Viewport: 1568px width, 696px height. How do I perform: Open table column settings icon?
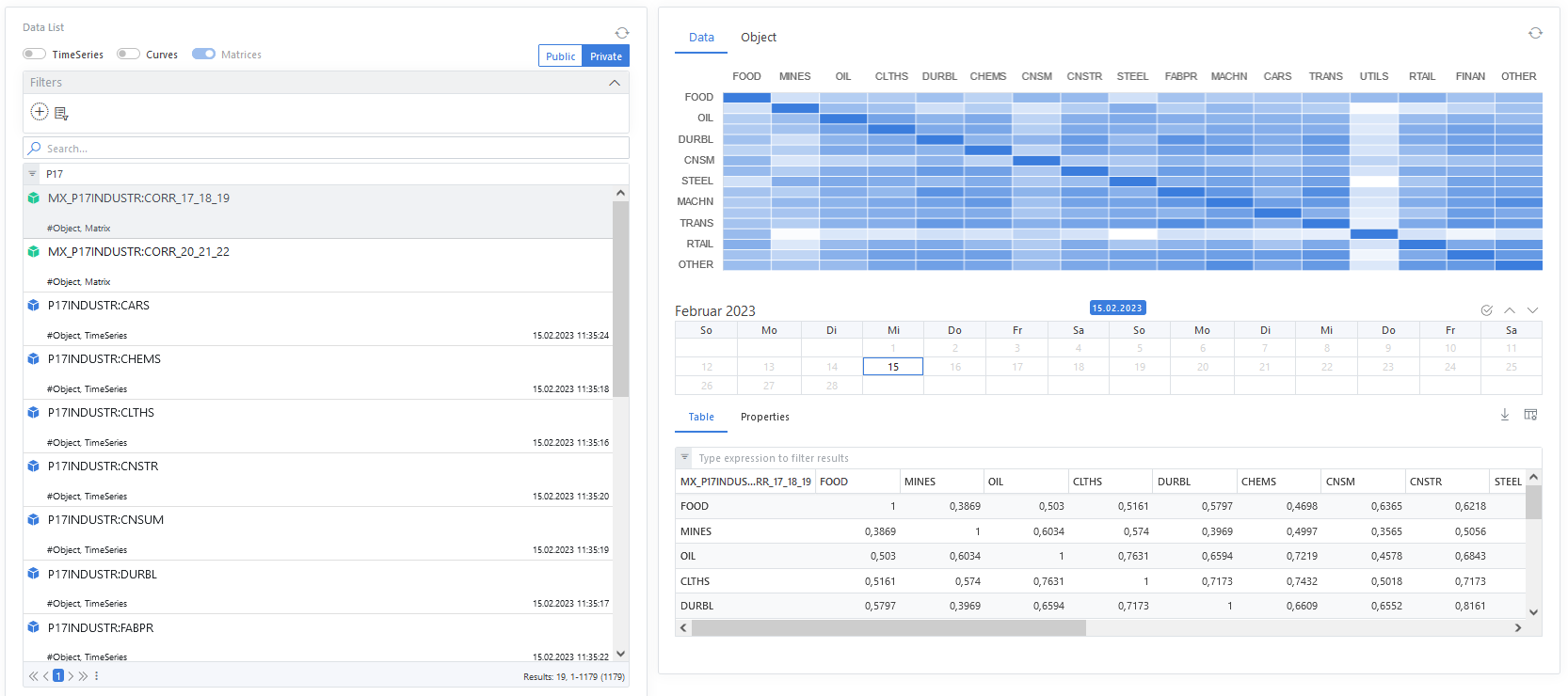[1530, 415]
